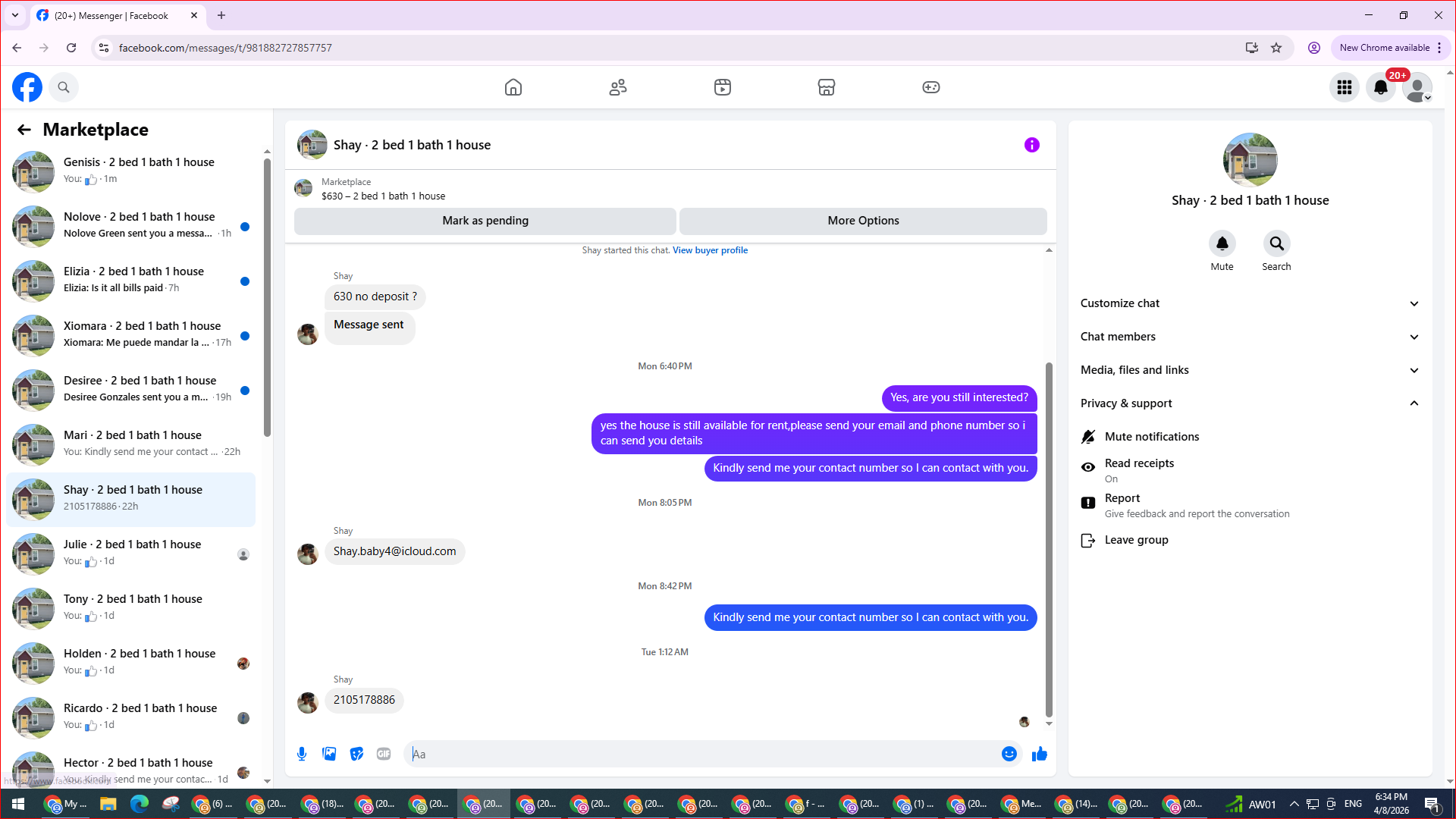This screenshot has height=819, width=1456.
Task: Click the voice clip microphone icon
Action: point(302,754)
